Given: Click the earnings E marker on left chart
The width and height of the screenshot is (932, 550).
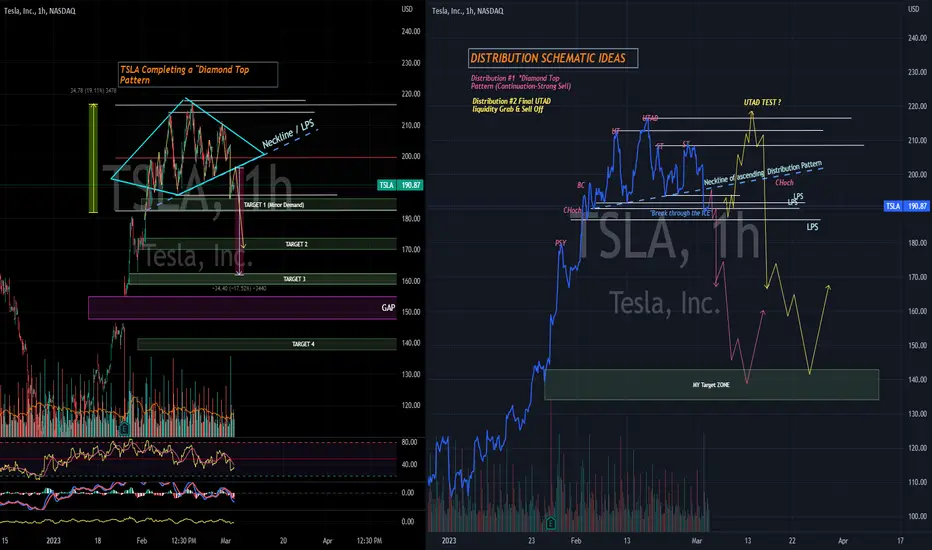Looking at the screenshot, I should [124, 428].
